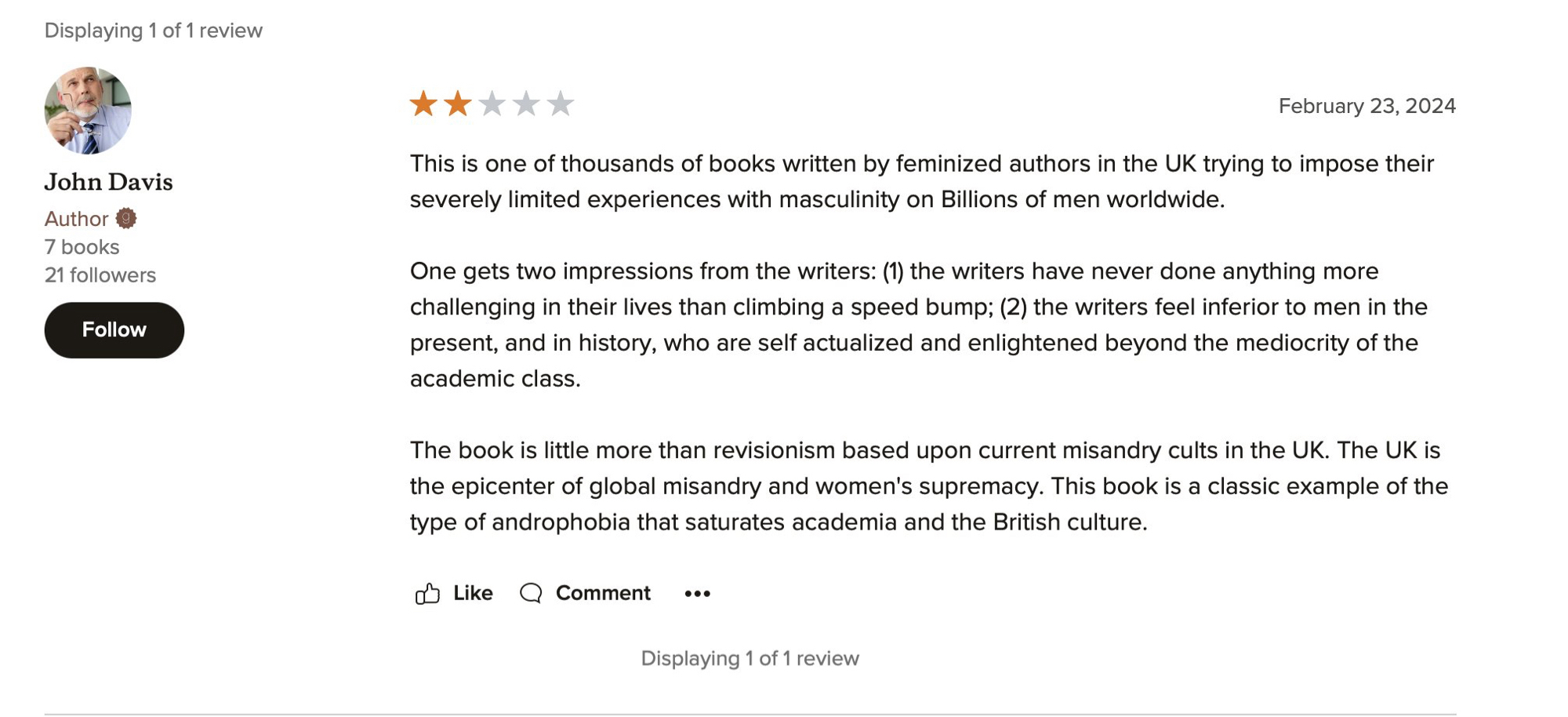
Task: Click the Like text label
Action: point(473,593)
